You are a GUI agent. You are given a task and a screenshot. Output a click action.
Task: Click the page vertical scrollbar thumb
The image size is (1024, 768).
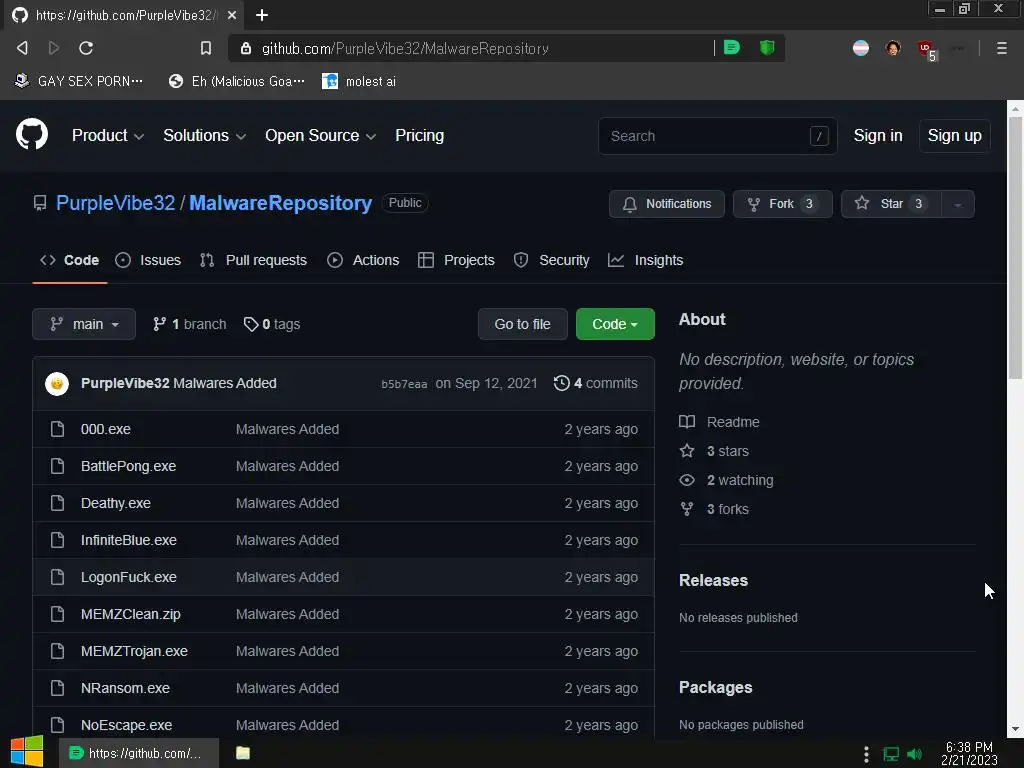tap(1015, 248)
